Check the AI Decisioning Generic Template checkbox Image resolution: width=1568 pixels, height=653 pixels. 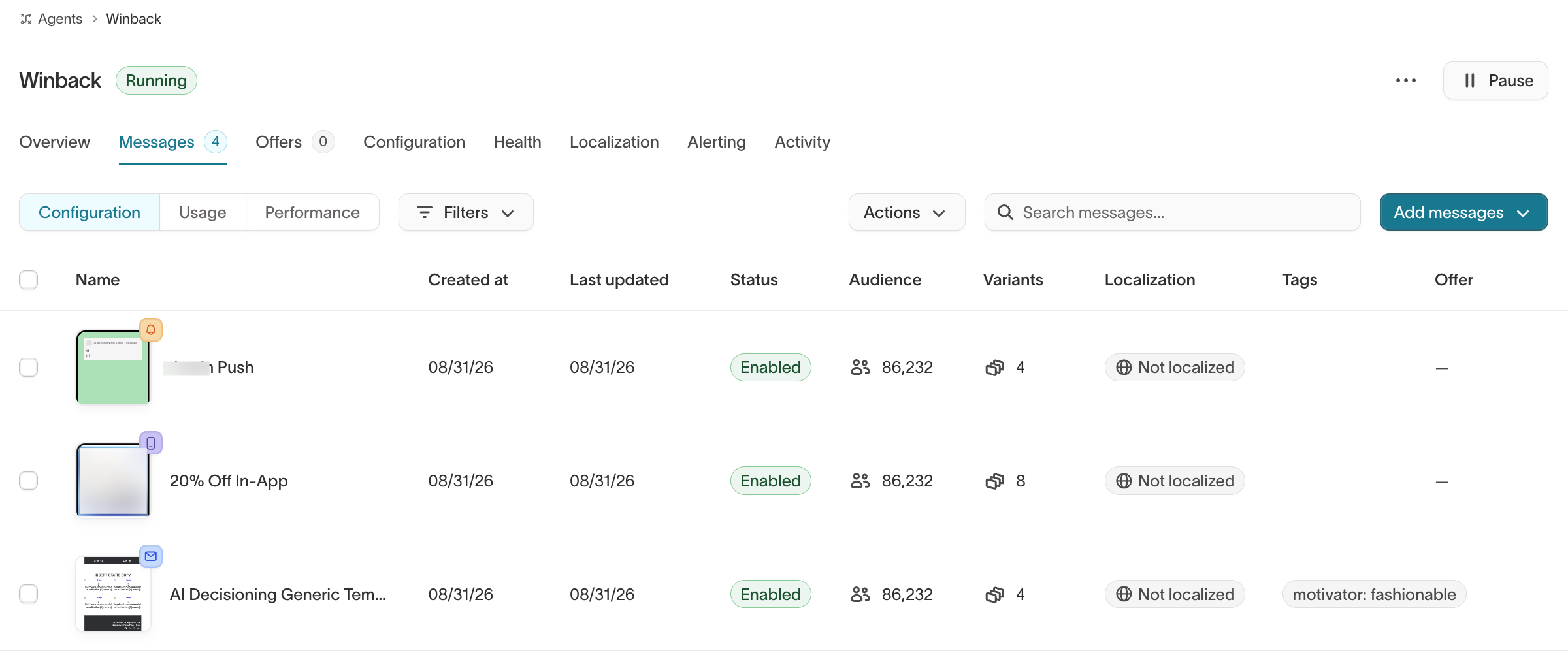point(29,594)
